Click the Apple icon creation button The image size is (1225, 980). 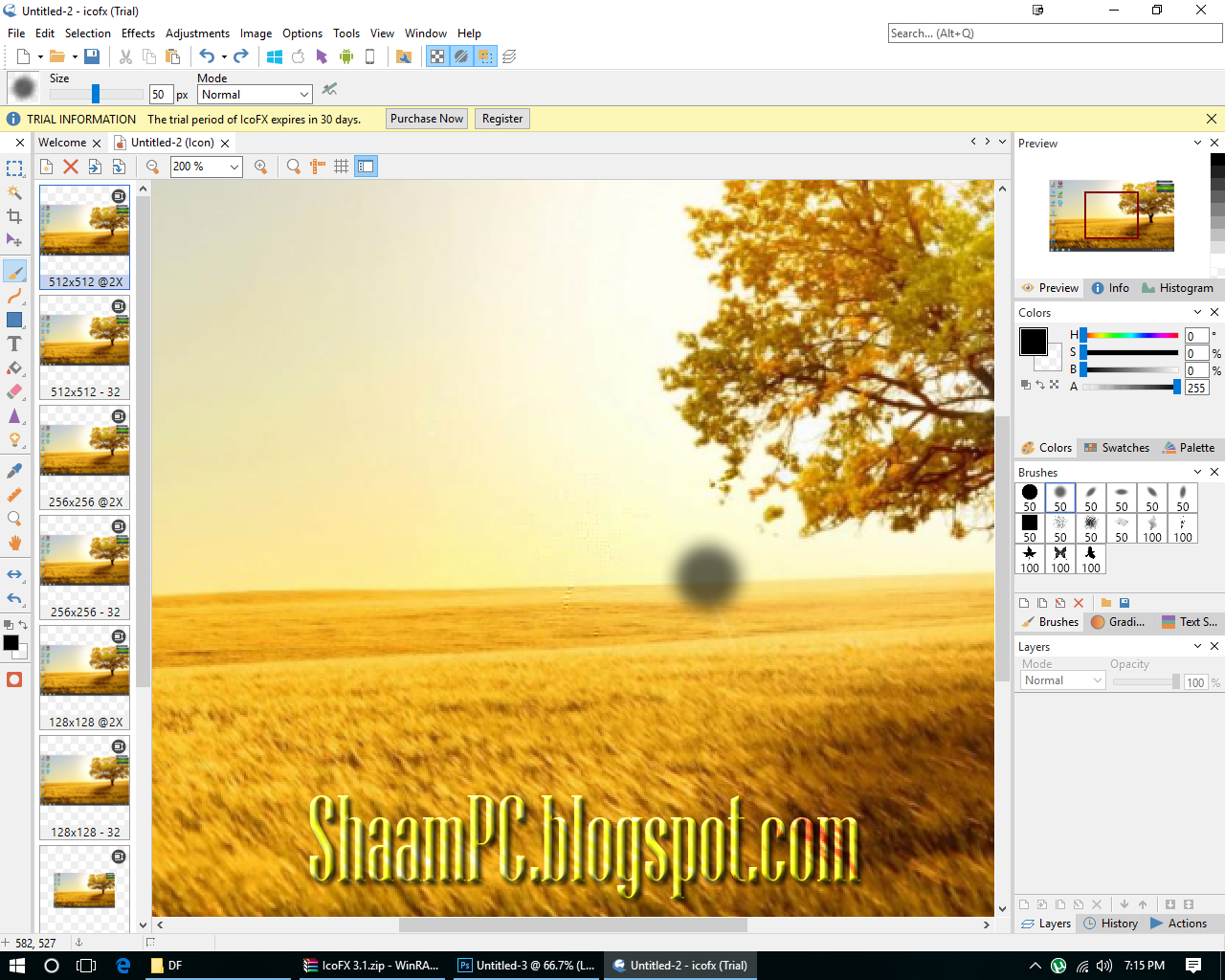tap(299, 56)
